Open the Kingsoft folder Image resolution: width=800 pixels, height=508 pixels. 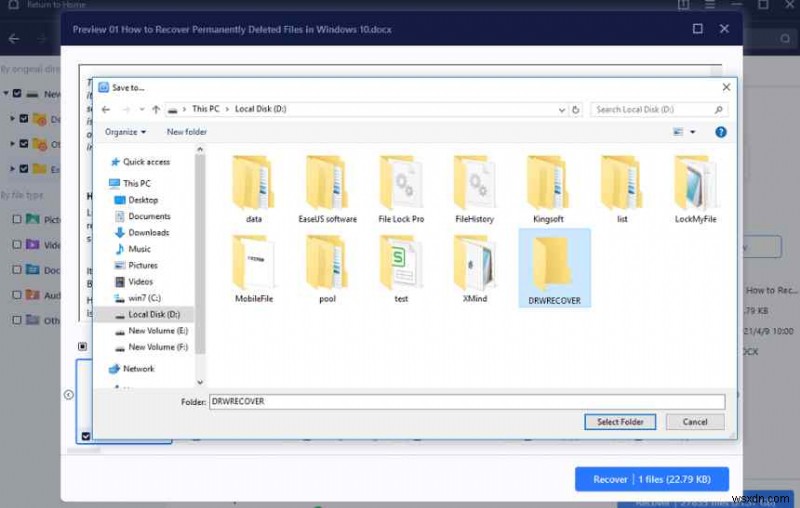[x=548, y=190]
